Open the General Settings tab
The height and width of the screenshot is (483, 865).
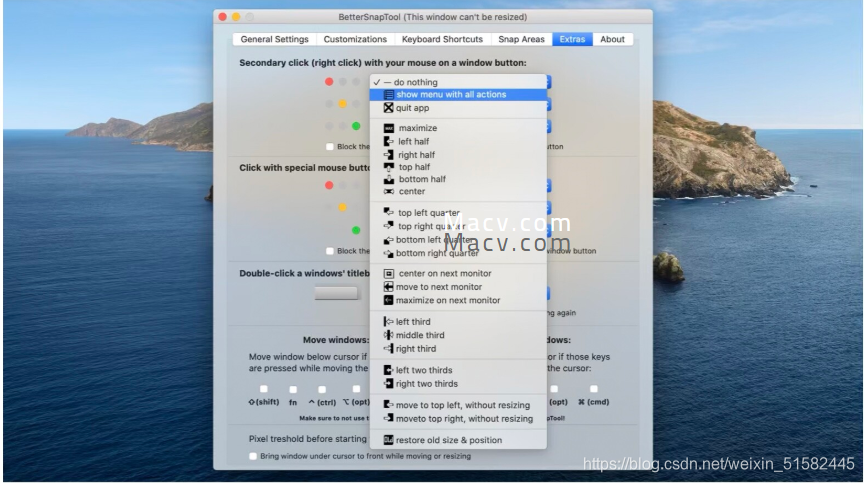coord(274,39)
